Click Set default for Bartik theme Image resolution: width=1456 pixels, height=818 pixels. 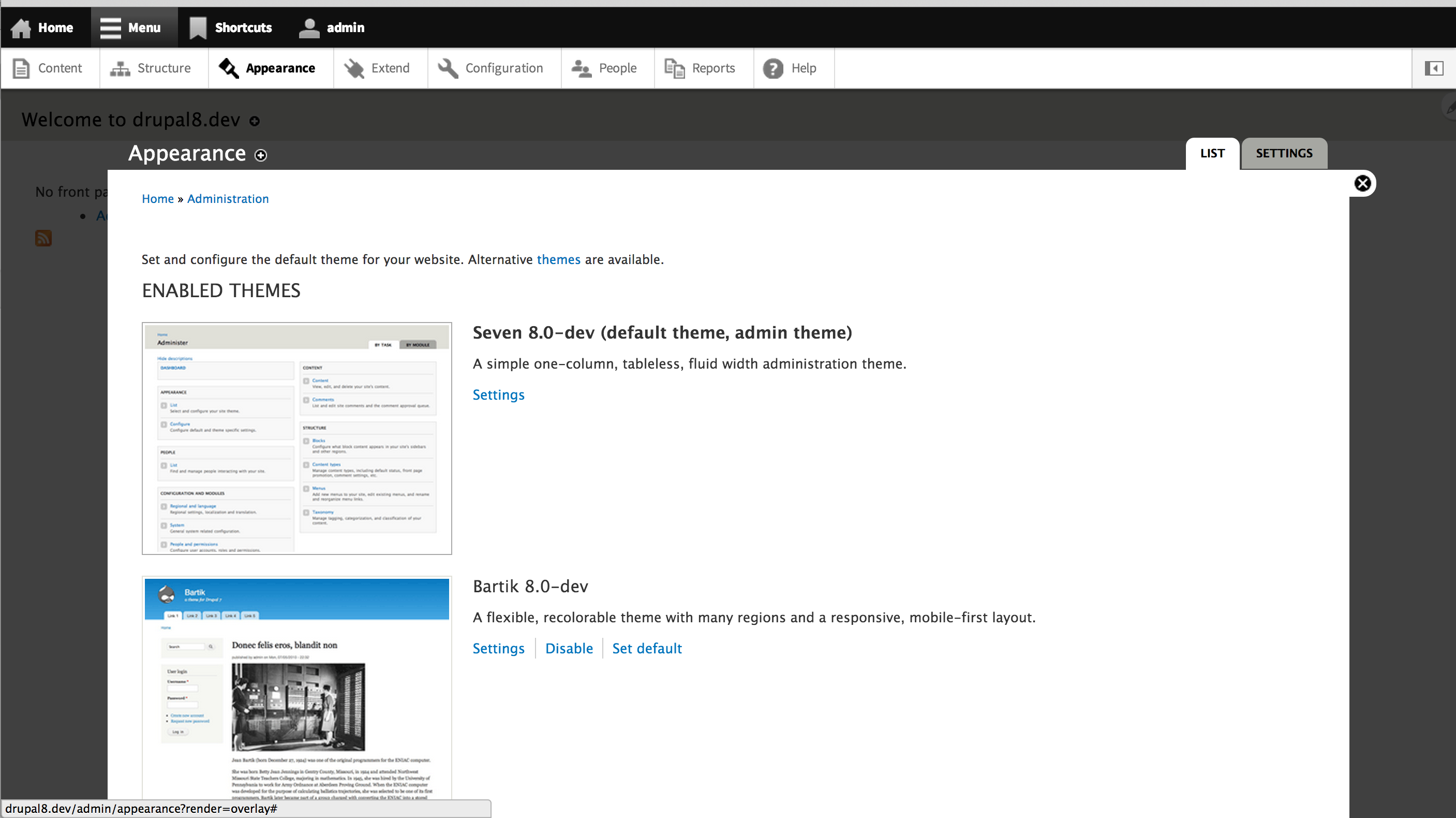[x=647, y=648]
